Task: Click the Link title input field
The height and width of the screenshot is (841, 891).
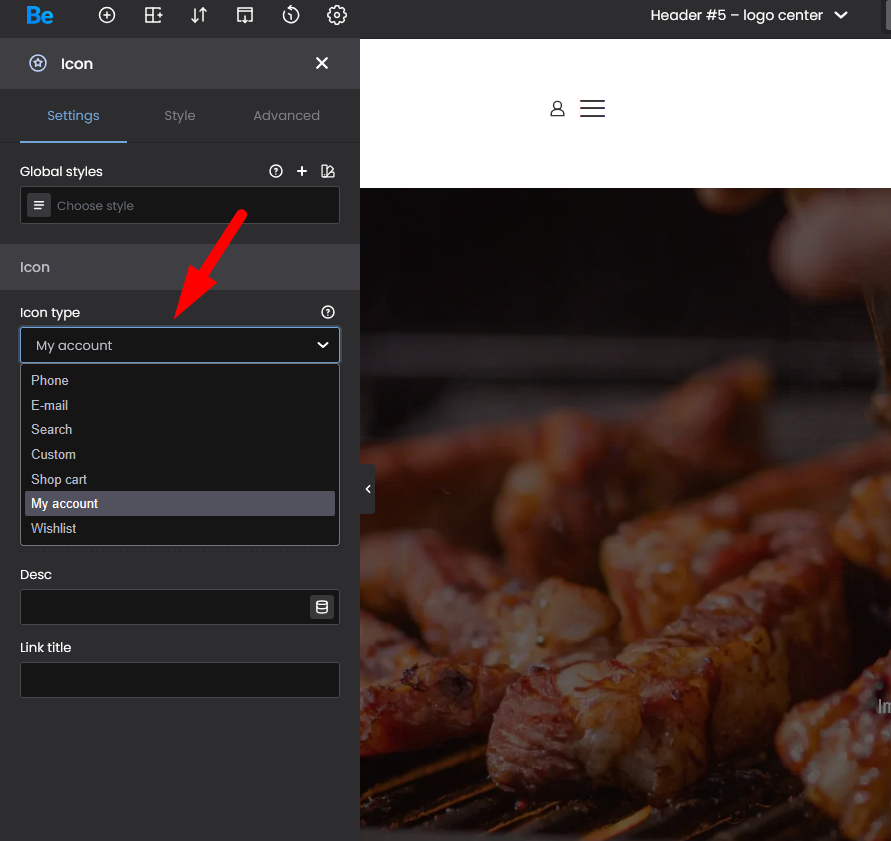Action: pyautogui.click(x=180, y=680)
